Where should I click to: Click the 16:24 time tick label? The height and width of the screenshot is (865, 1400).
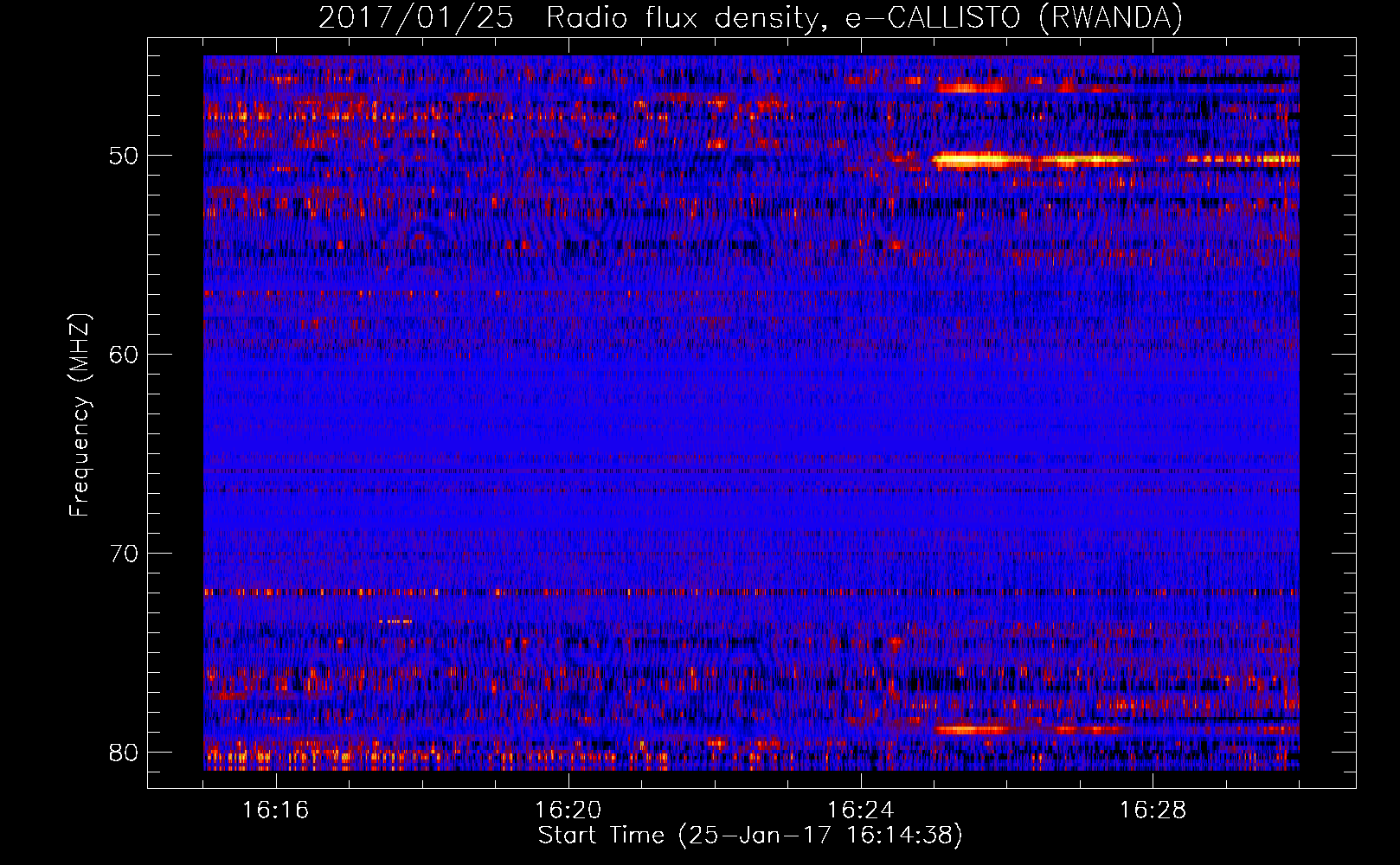click(860, 811)
